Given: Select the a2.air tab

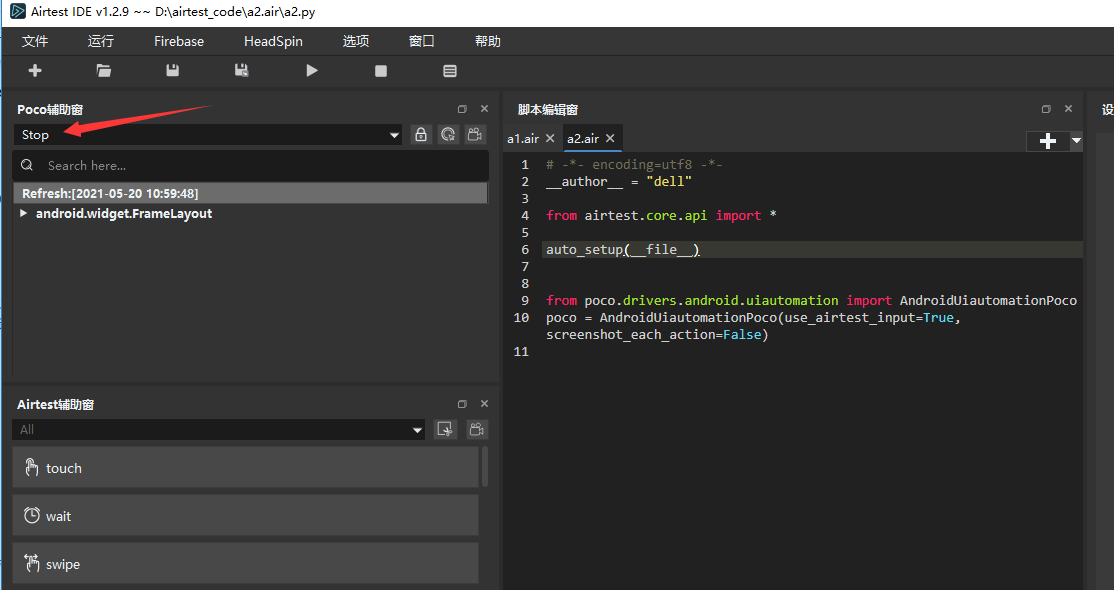Looking at the screenshot, I should click(x=583, y=139).
